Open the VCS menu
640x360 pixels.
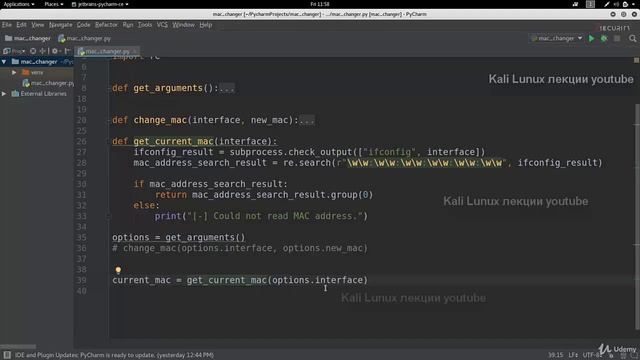(x=162, y=25)
